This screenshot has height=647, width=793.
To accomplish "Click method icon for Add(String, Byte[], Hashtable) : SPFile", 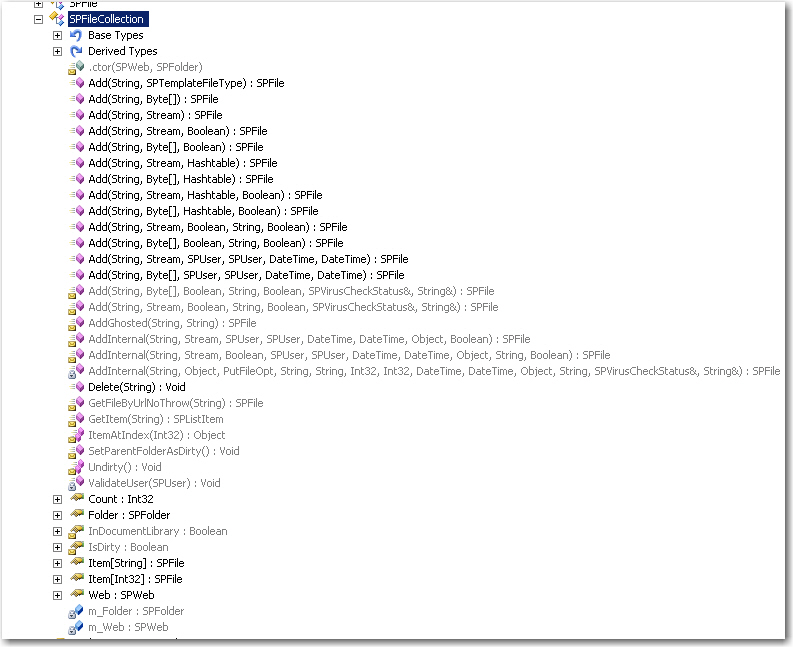I will [x=76, y=179].
